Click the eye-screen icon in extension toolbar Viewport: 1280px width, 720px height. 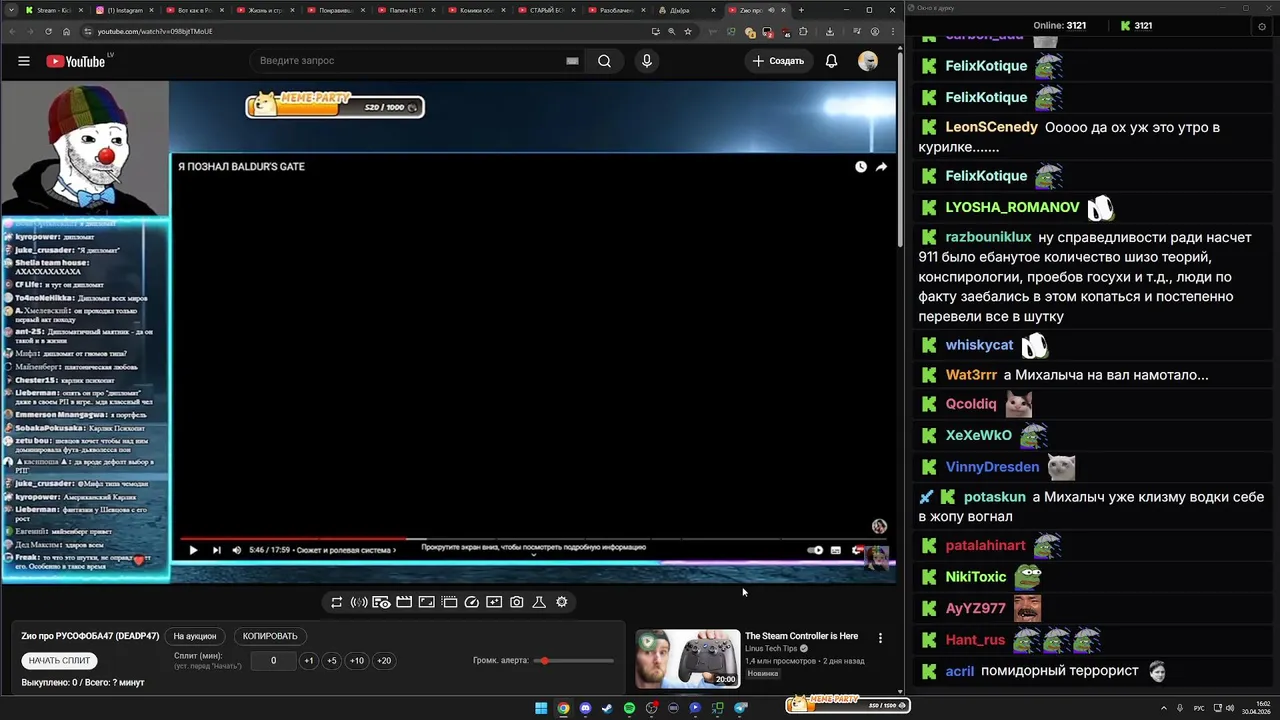tap(381, 602)
